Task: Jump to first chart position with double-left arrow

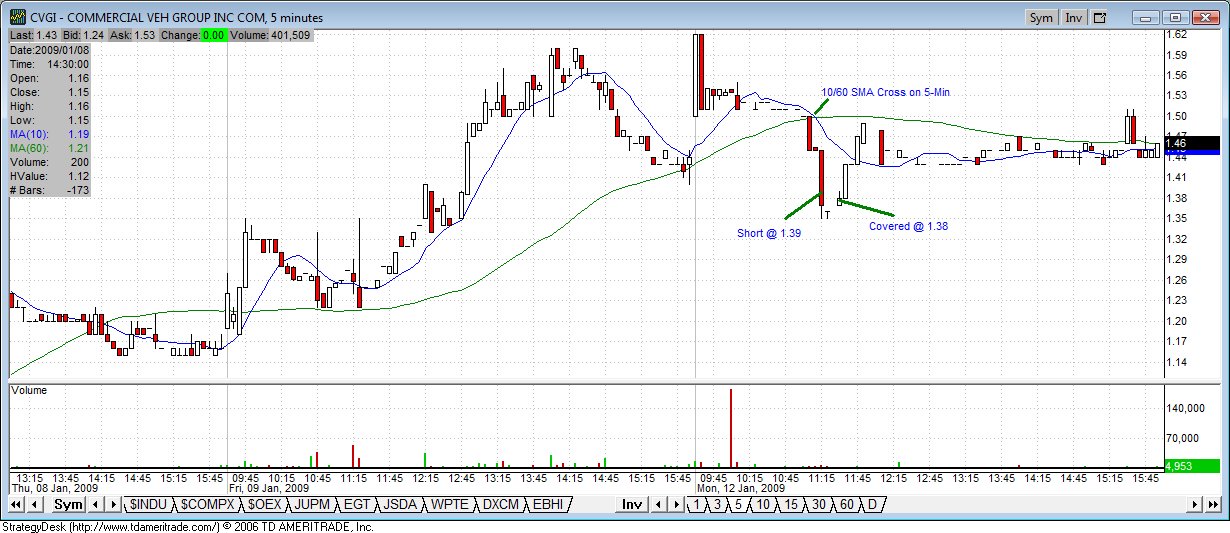Action: pos(16,504)
